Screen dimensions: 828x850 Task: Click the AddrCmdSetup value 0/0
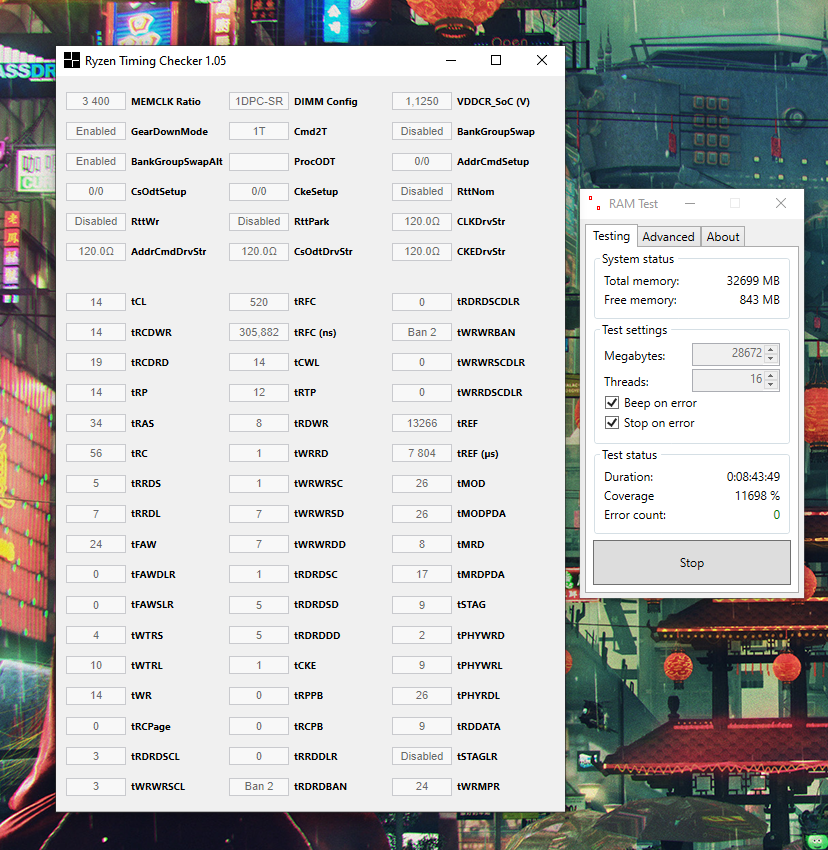pos(422,162)
